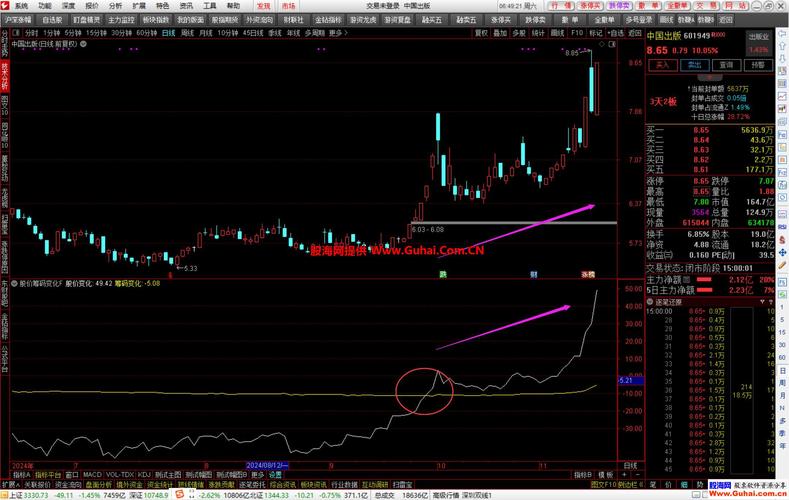Click the diamond icon at chart top-right
789x500 pixels.
[x=602, y=44]
